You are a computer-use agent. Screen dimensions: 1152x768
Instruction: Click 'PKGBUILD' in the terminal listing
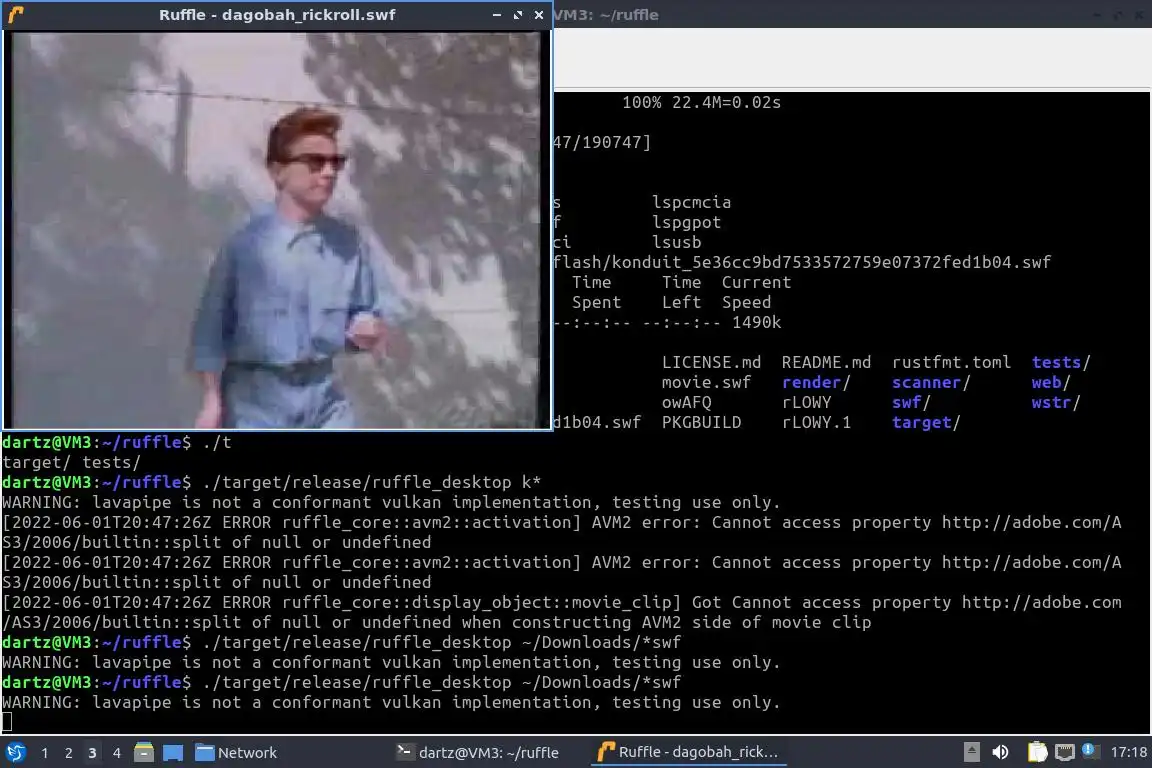coord(701,423)
